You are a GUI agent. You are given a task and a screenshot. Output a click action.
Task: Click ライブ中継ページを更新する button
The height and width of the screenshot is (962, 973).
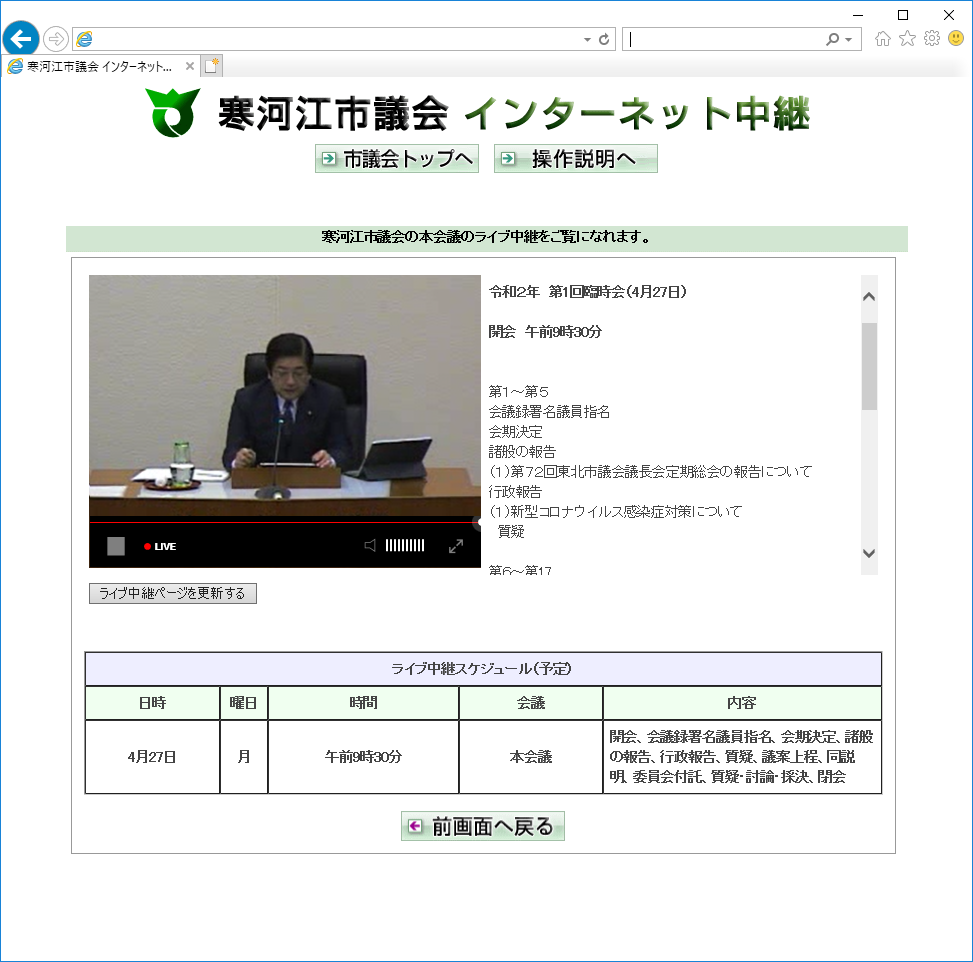pos(173,593)
